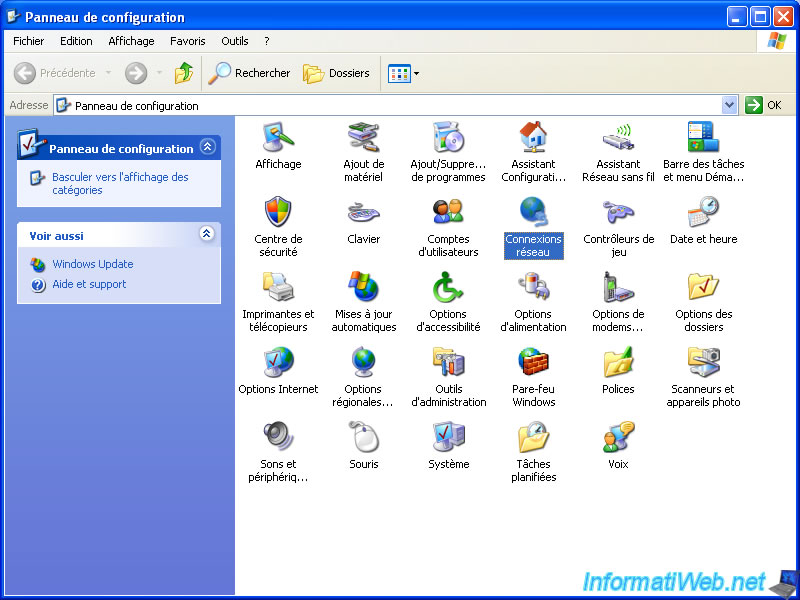
Task: Open Ajout/Suppression de programmes icon
Action: 448,138
